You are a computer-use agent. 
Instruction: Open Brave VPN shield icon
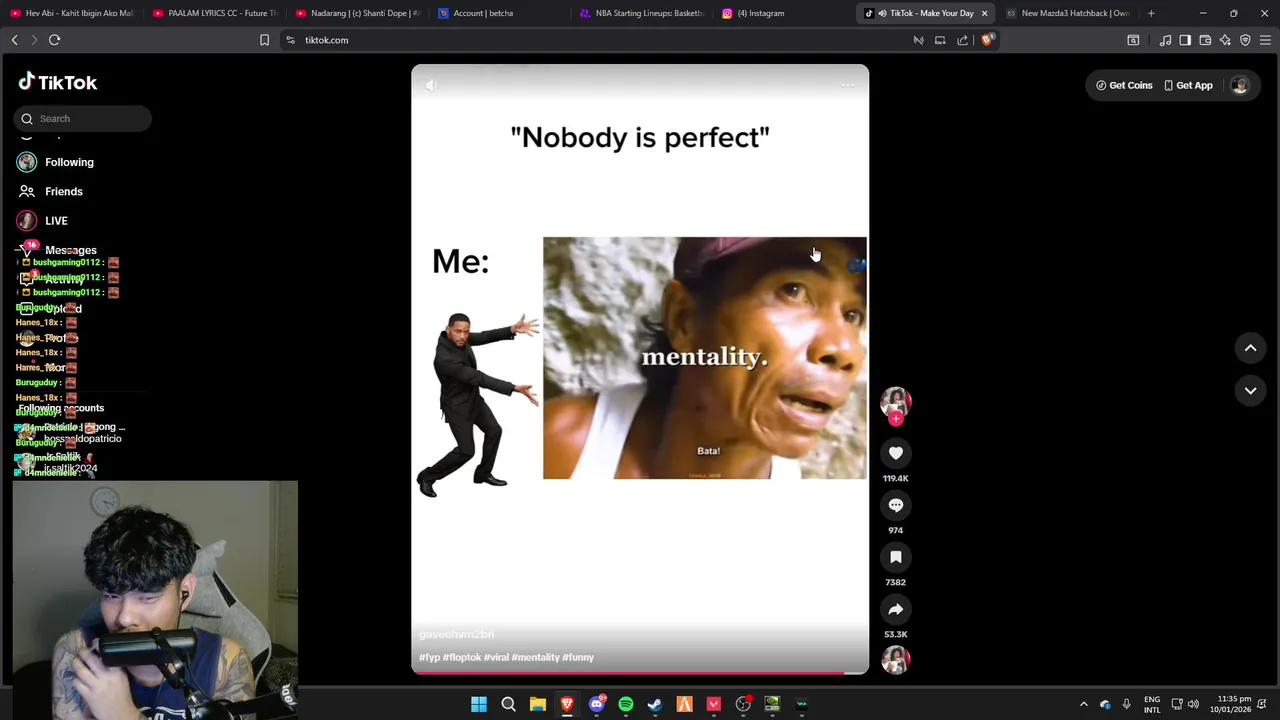tap(1245, 40)
